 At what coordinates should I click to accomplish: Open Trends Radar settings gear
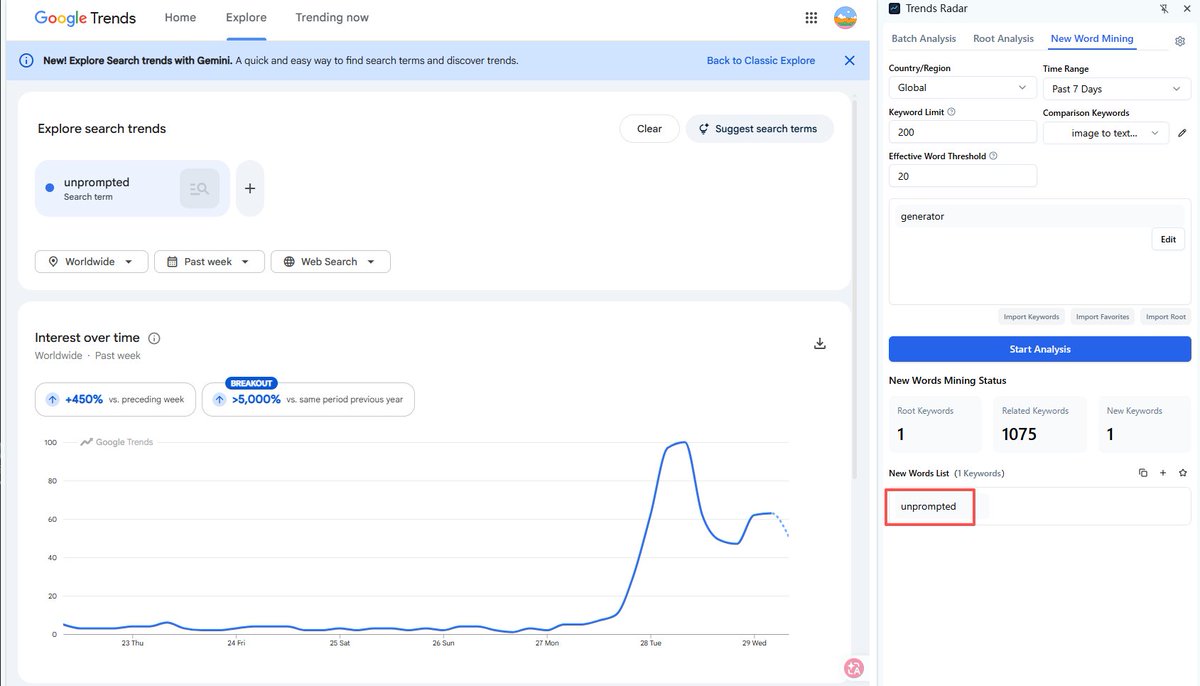pyautogui.click(x=1180, y=41)
